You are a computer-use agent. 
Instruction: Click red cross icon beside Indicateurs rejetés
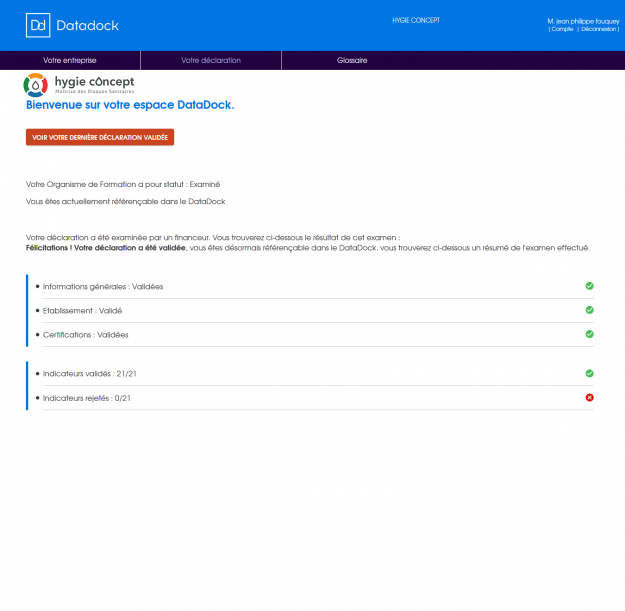pyautogui.click(x=589, y=398)
